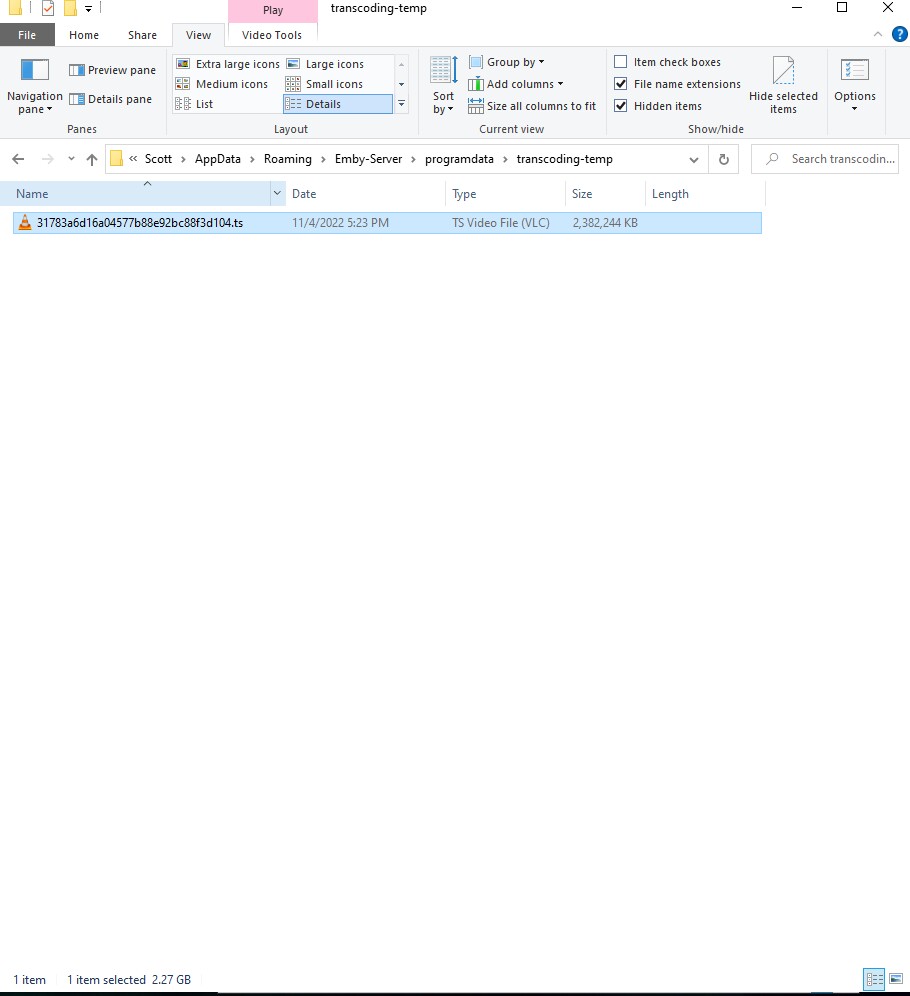Navigate to Scott in breadcrumb
Screen dimensions: 910x996
coord(158,159)
